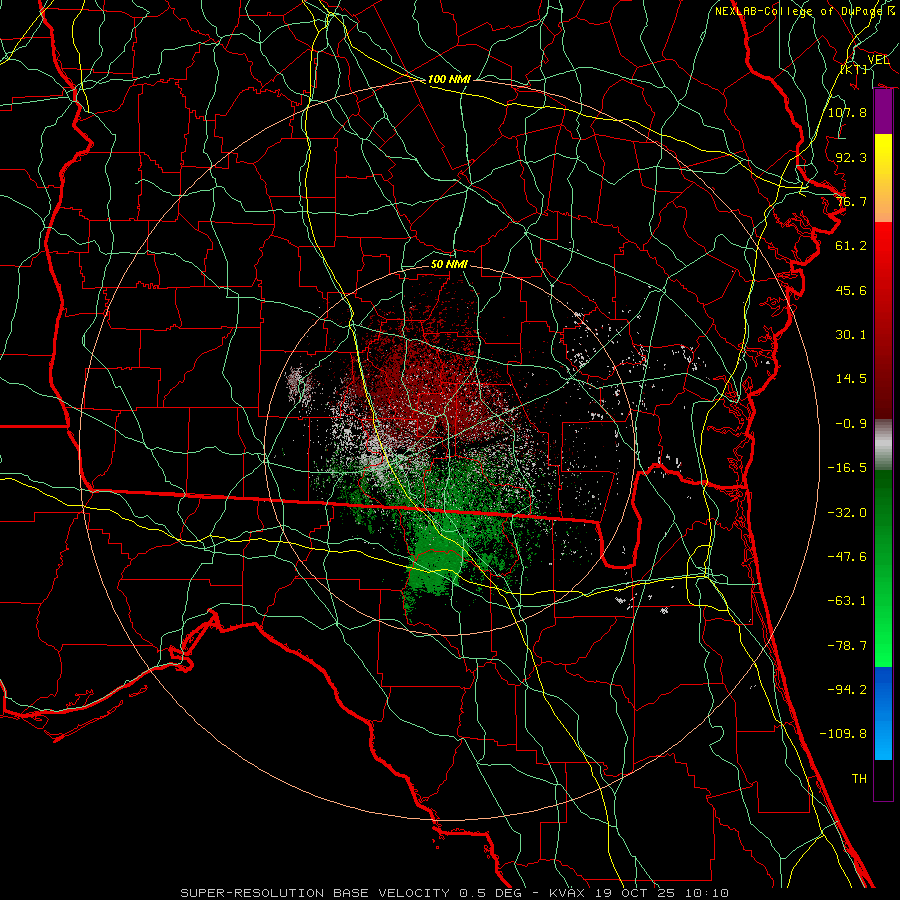This screenshot has width=900, height=900.
Task: Click the 30.1 legend value
Action: (851, 335)
